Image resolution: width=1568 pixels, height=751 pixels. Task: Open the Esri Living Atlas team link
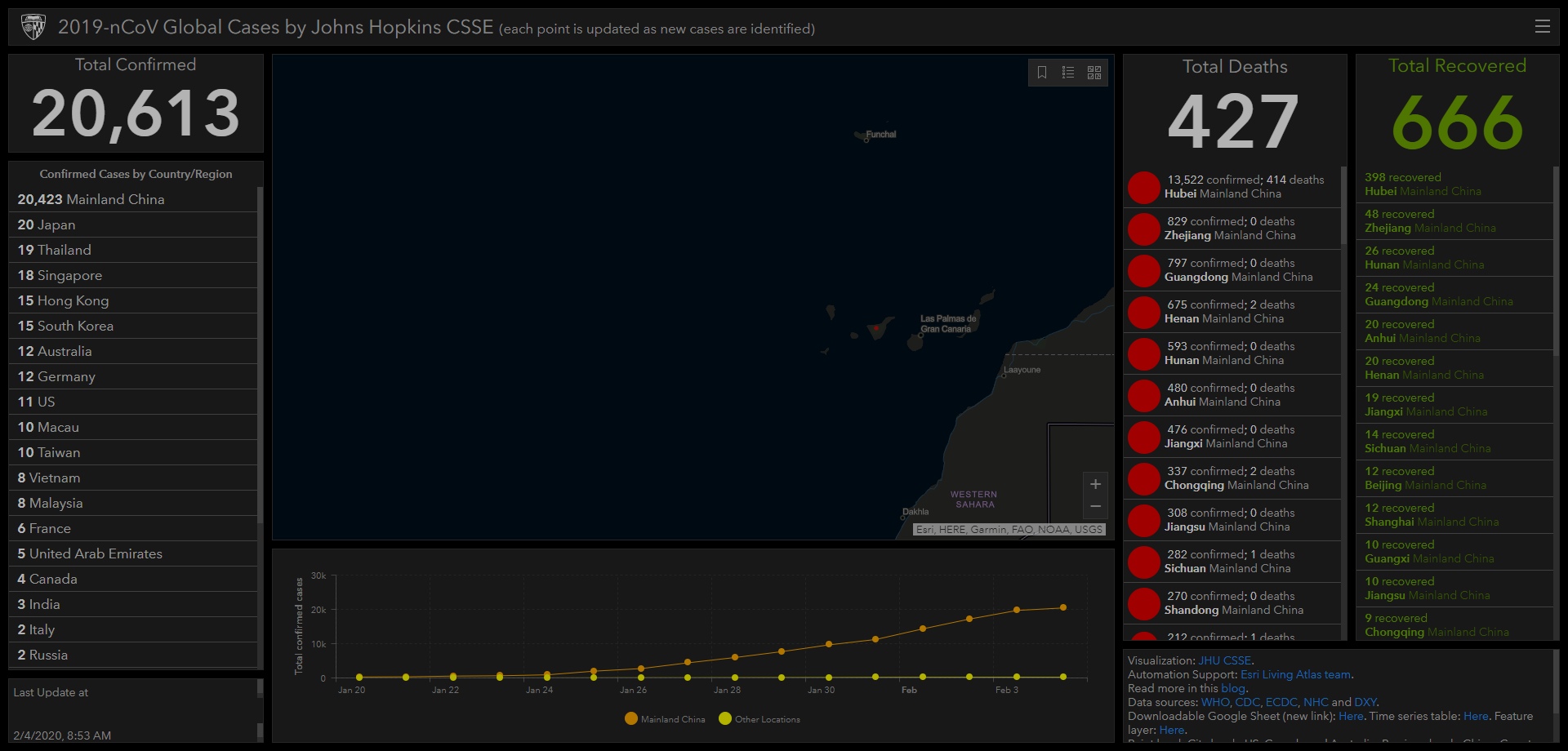[x=1295, y=674]
